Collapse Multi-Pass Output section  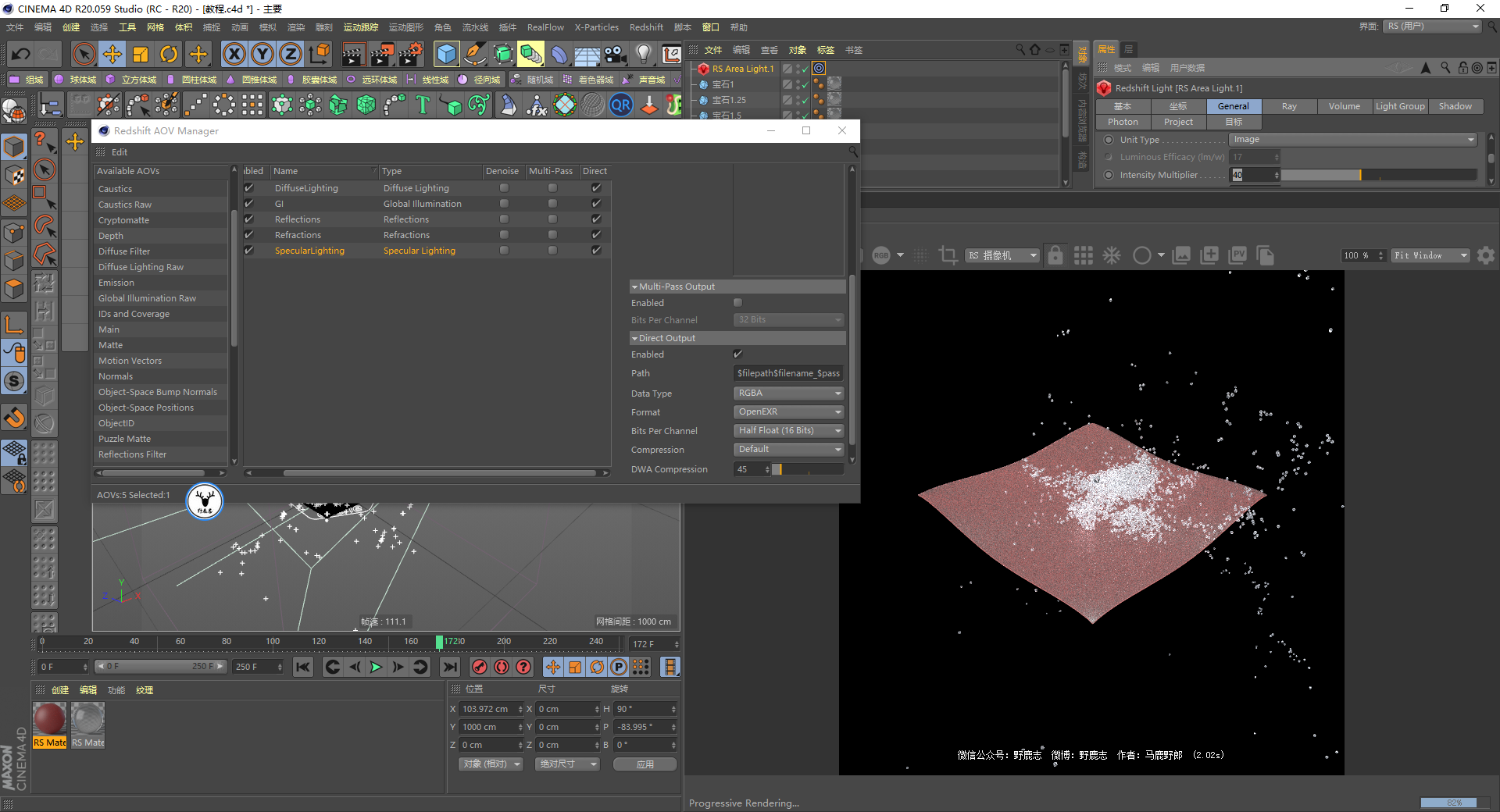634,287
